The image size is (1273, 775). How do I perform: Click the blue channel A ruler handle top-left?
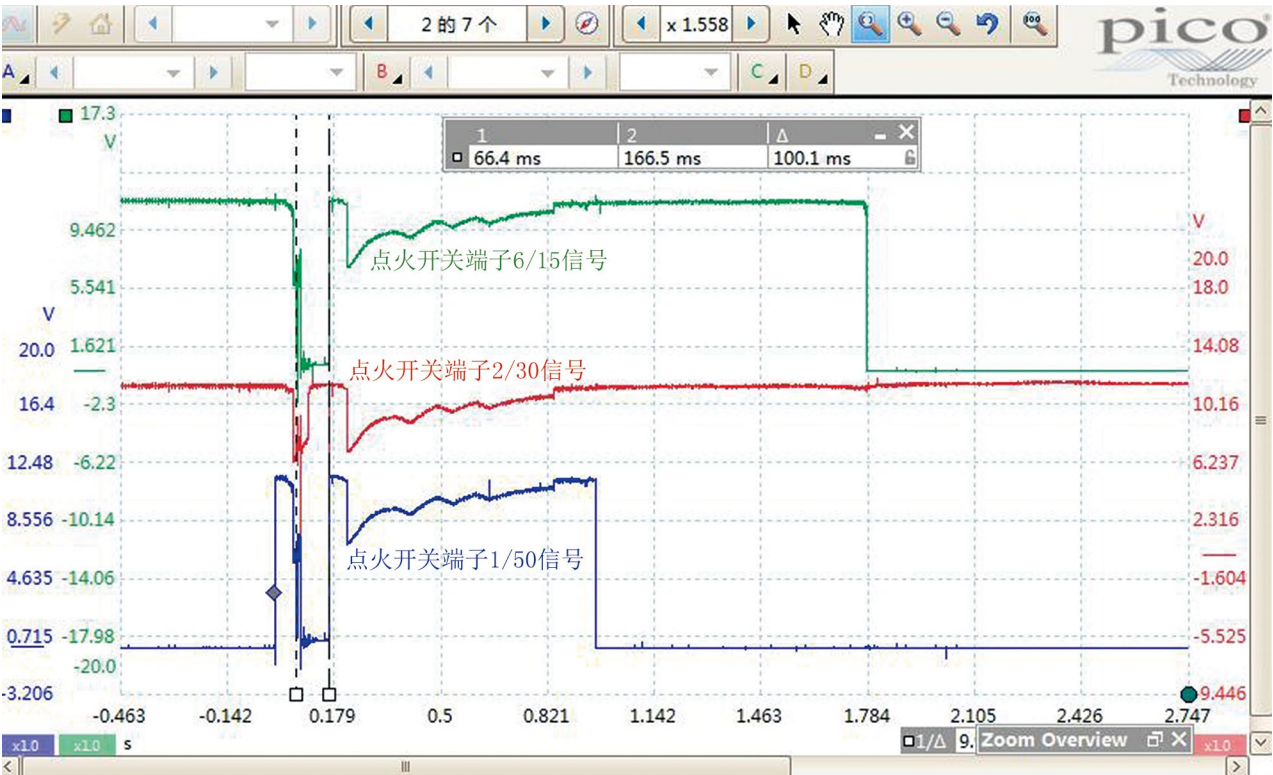click(x=7, y=115)
